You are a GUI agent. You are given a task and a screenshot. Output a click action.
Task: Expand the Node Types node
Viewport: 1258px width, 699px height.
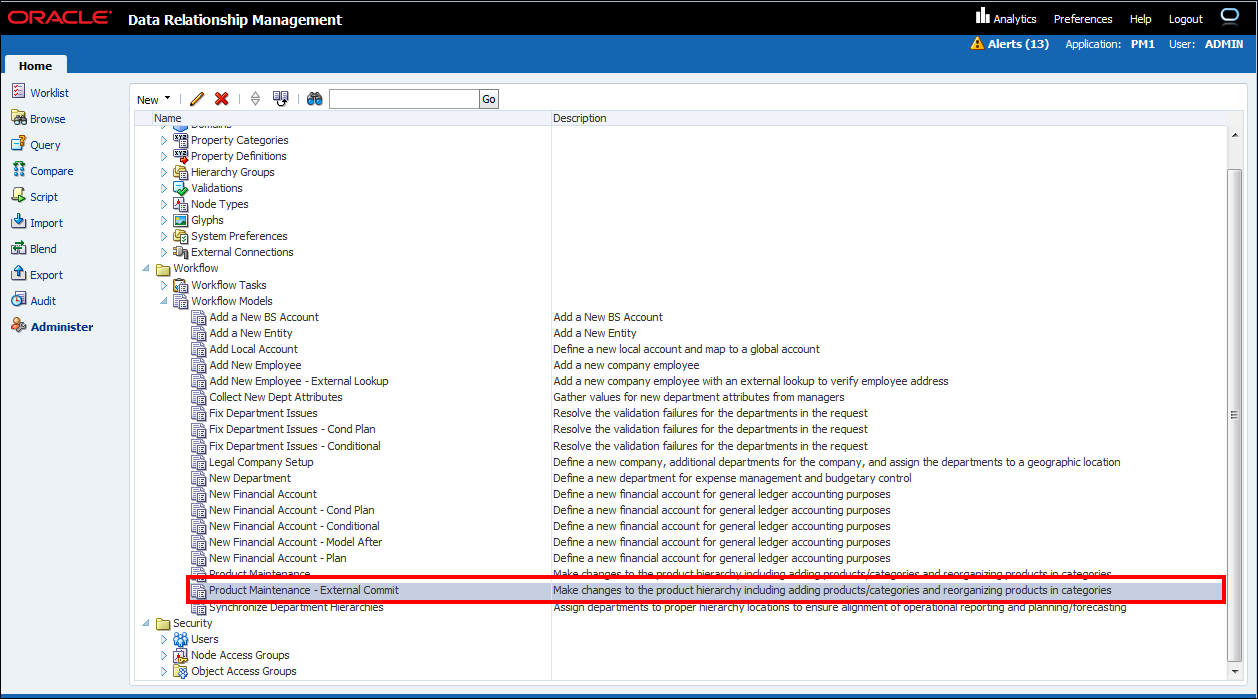165,204
